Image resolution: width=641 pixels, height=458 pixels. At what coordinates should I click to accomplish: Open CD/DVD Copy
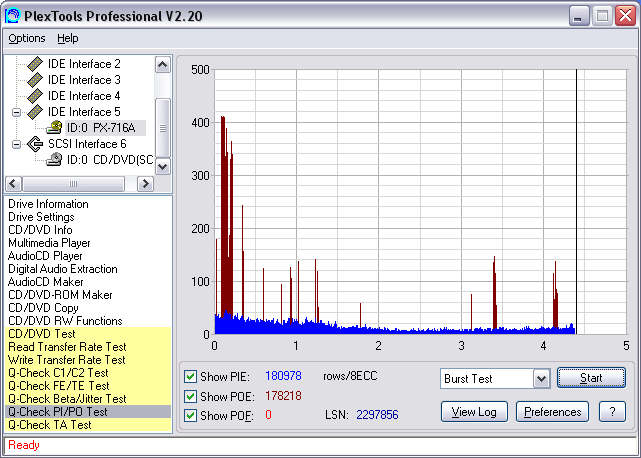43,308
